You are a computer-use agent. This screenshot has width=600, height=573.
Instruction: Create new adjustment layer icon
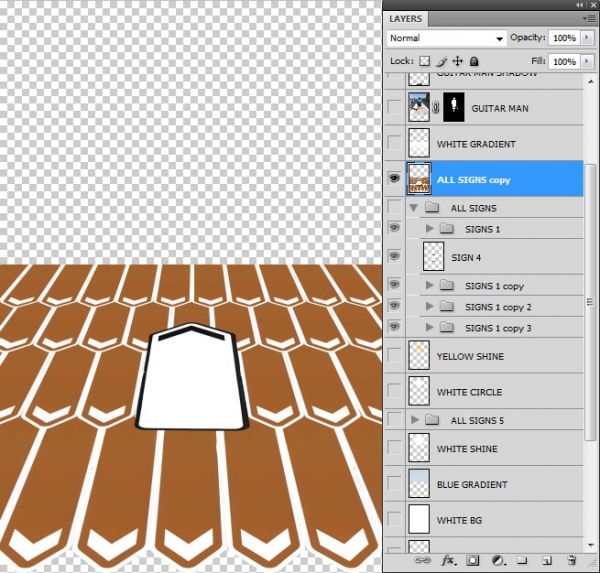(498, 560)
